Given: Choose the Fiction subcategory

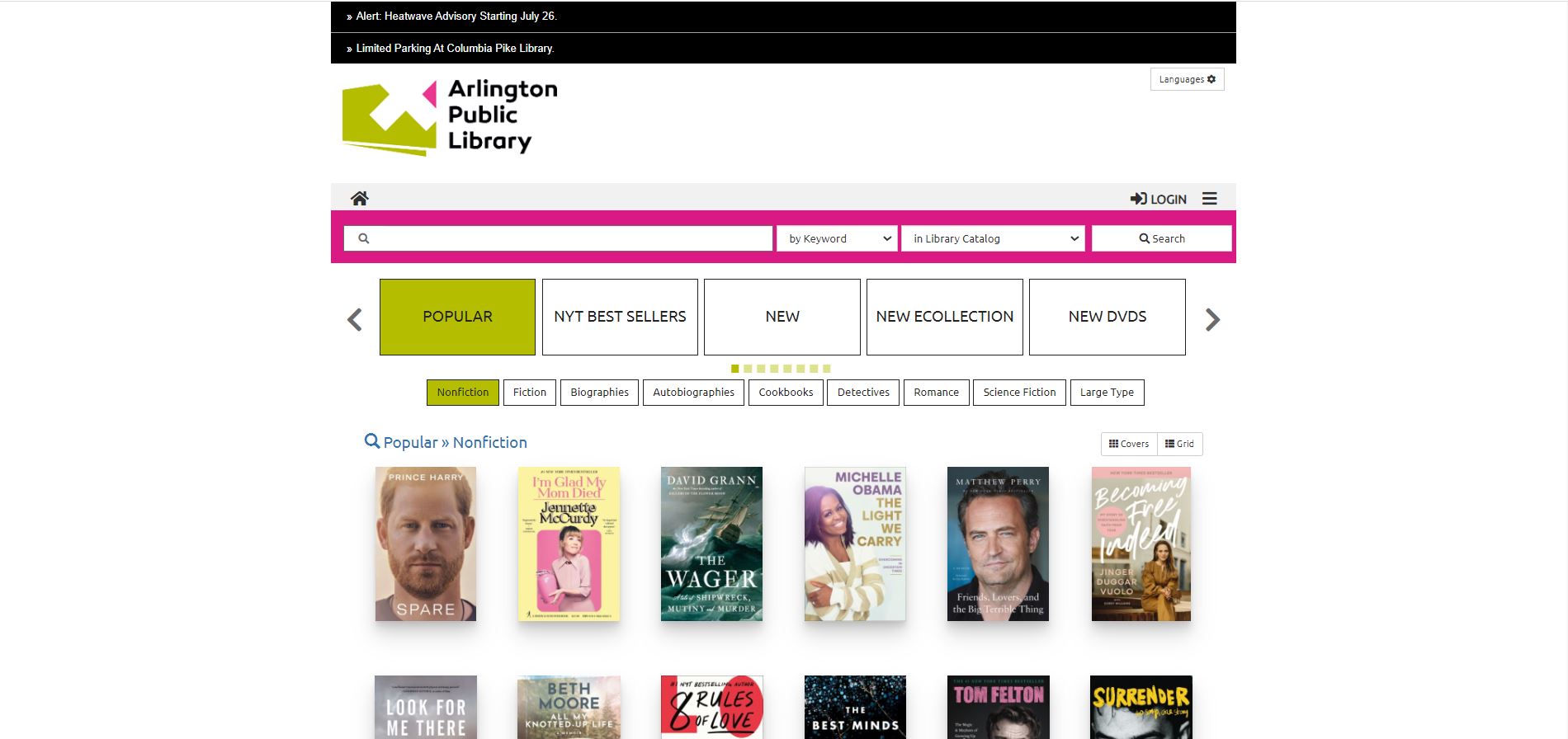Looking at the screenshot, I should (530, 393).
